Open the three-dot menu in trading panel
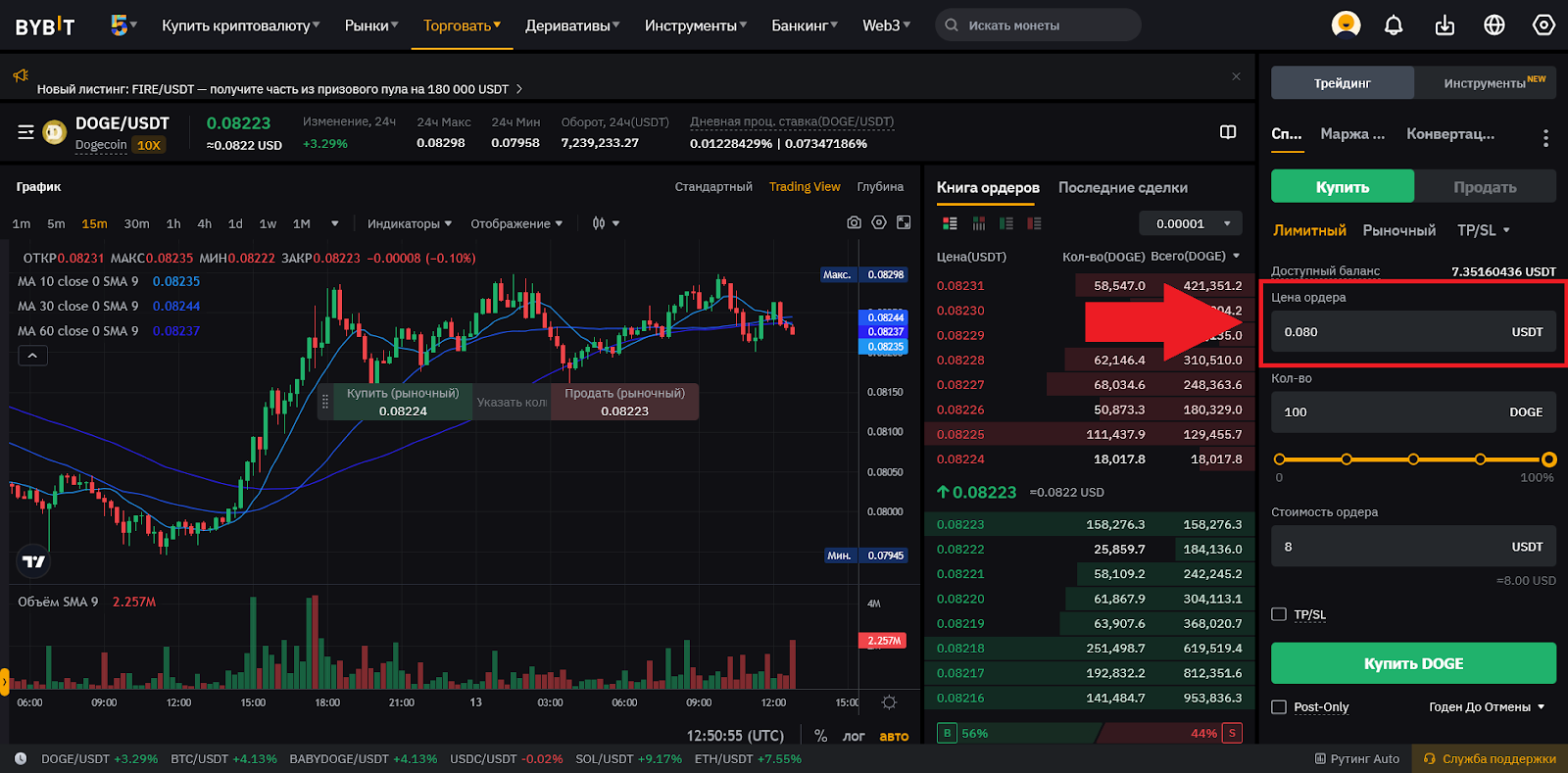1568x773 pixels. point(1545,138)
